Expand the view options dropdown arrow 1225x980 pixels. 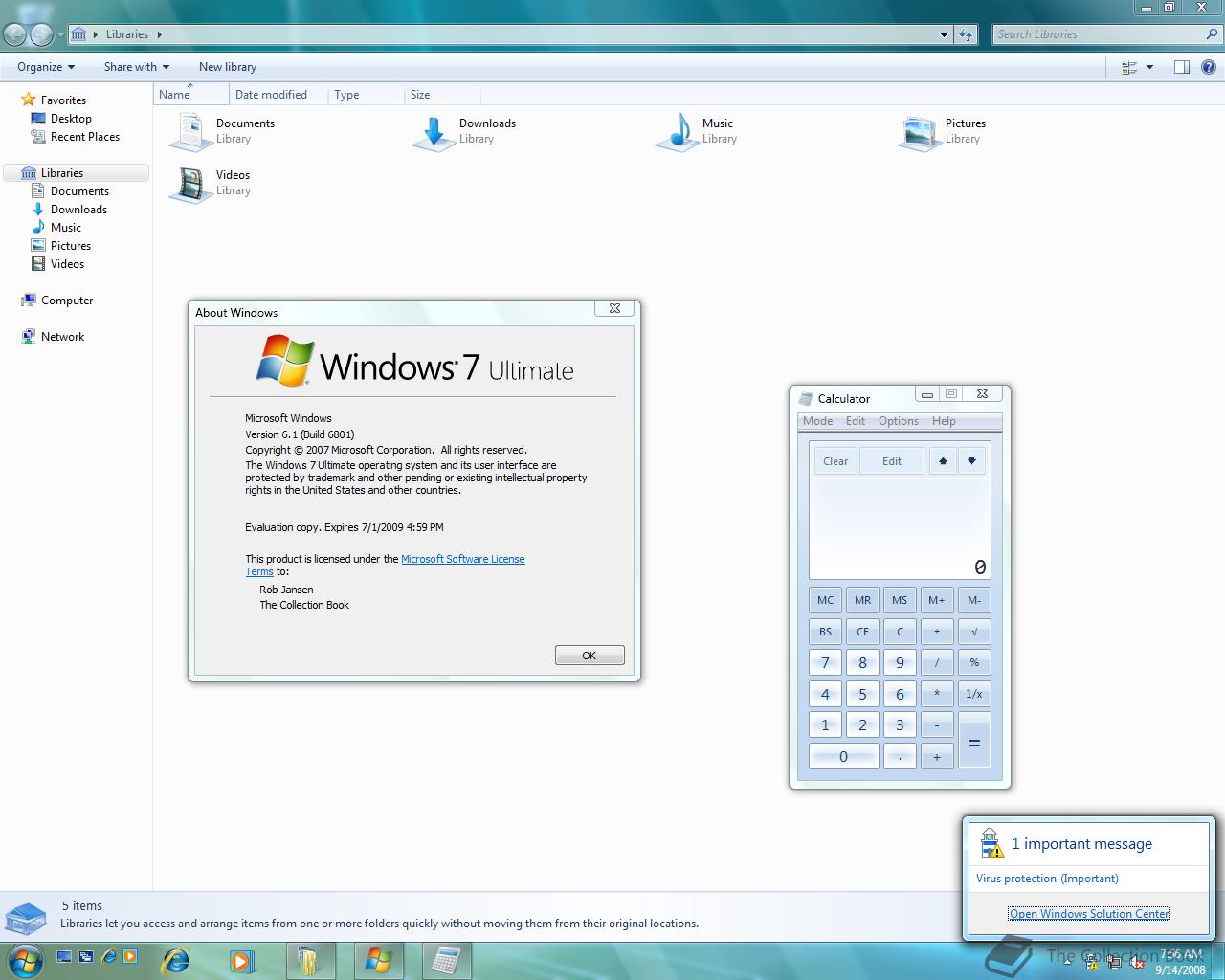pyautogui.click(x=1149, y=67)
